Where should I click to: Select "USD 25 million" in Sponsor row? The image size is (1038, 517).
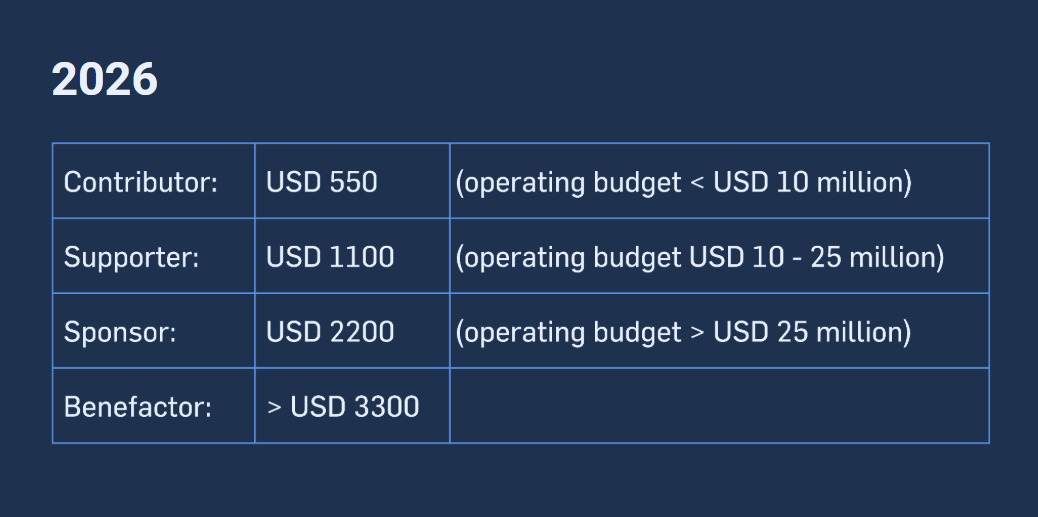(808, 332)
